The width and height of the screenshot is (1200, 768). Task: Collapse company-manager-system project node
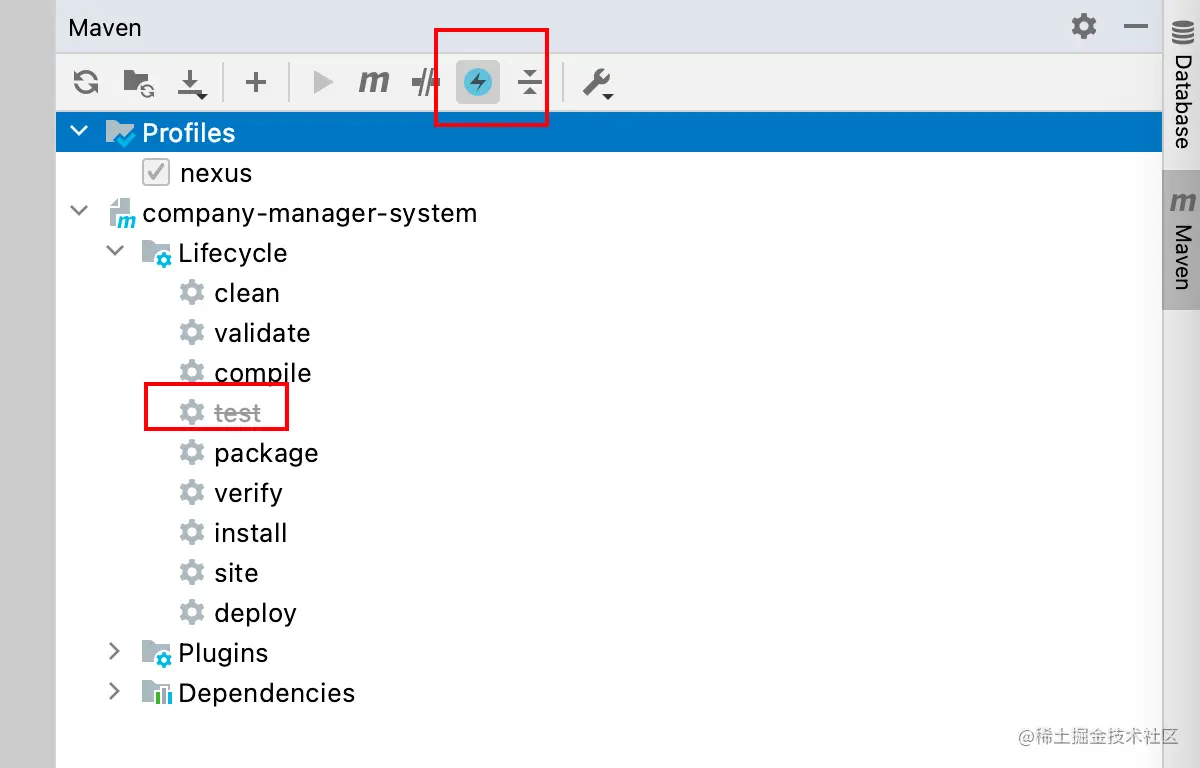79,212
